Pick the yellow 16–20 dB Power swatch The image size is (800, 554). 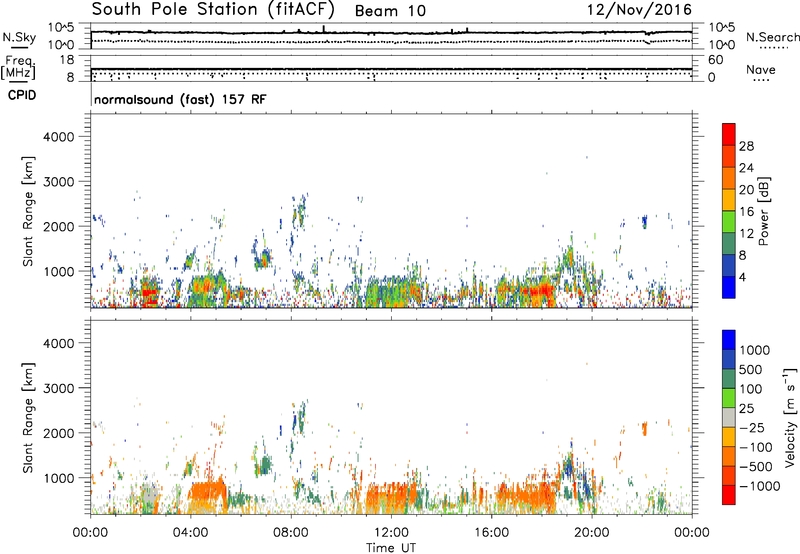[729, 199]
